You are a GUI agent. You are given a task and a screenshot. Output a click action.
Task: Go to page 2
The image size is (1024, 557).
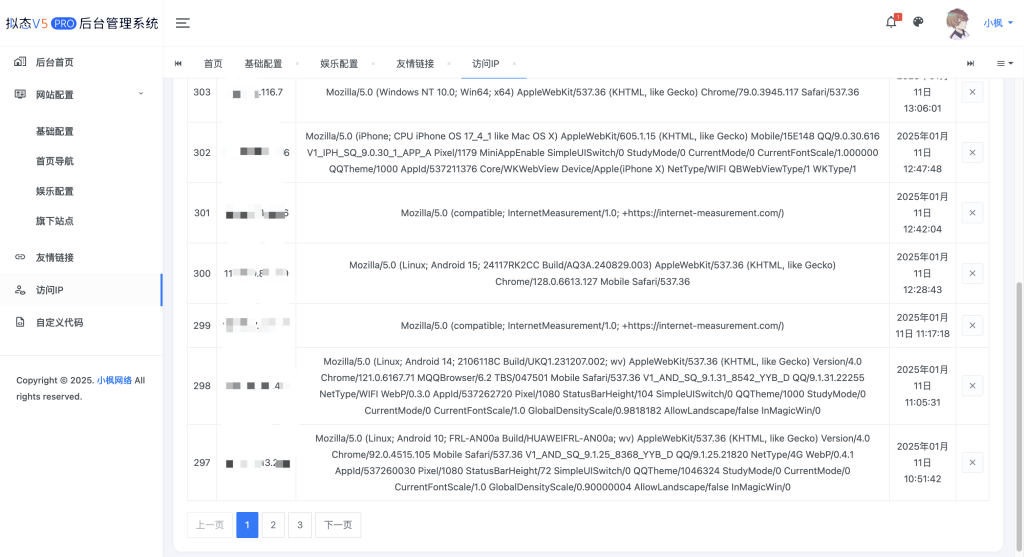273,525
